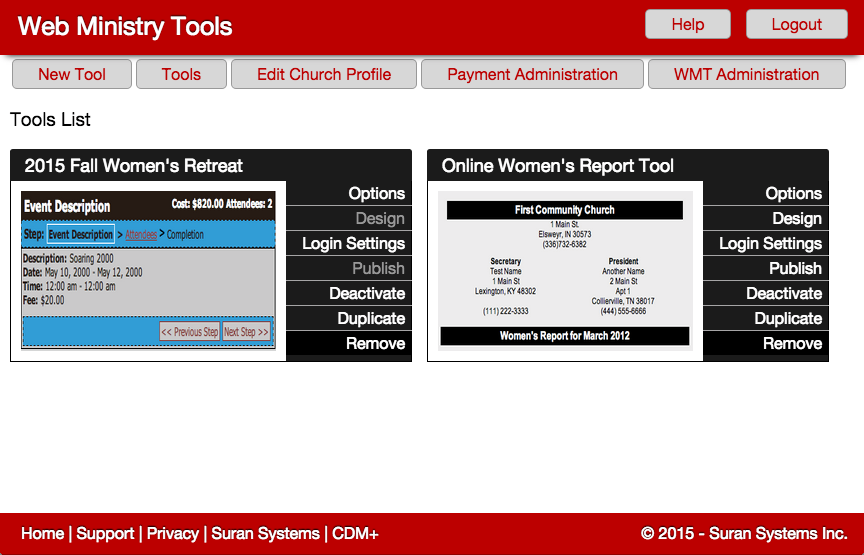Open Options for 2015 Fall Women's Retreat
This screenshot has width=864, height=555.
click(376, 194)
